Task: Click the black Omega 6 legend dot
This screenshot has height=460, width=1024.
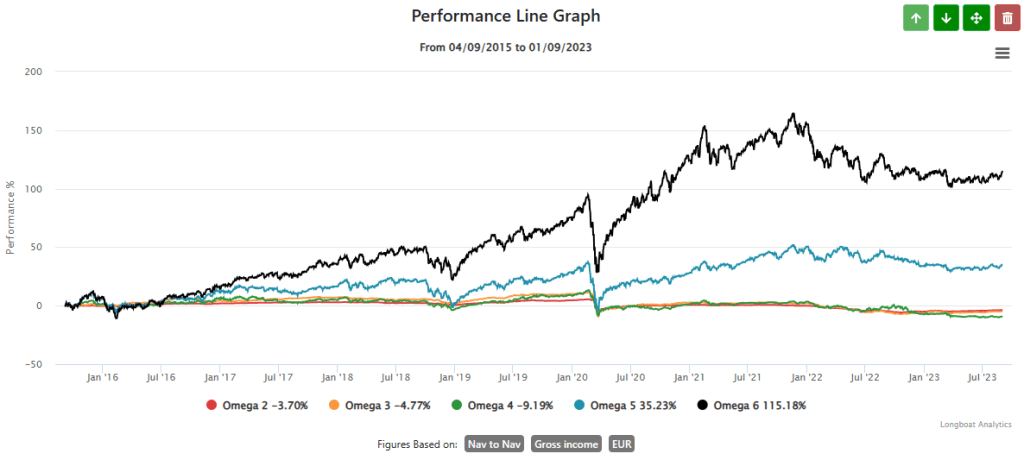Action: coord(703,405)
